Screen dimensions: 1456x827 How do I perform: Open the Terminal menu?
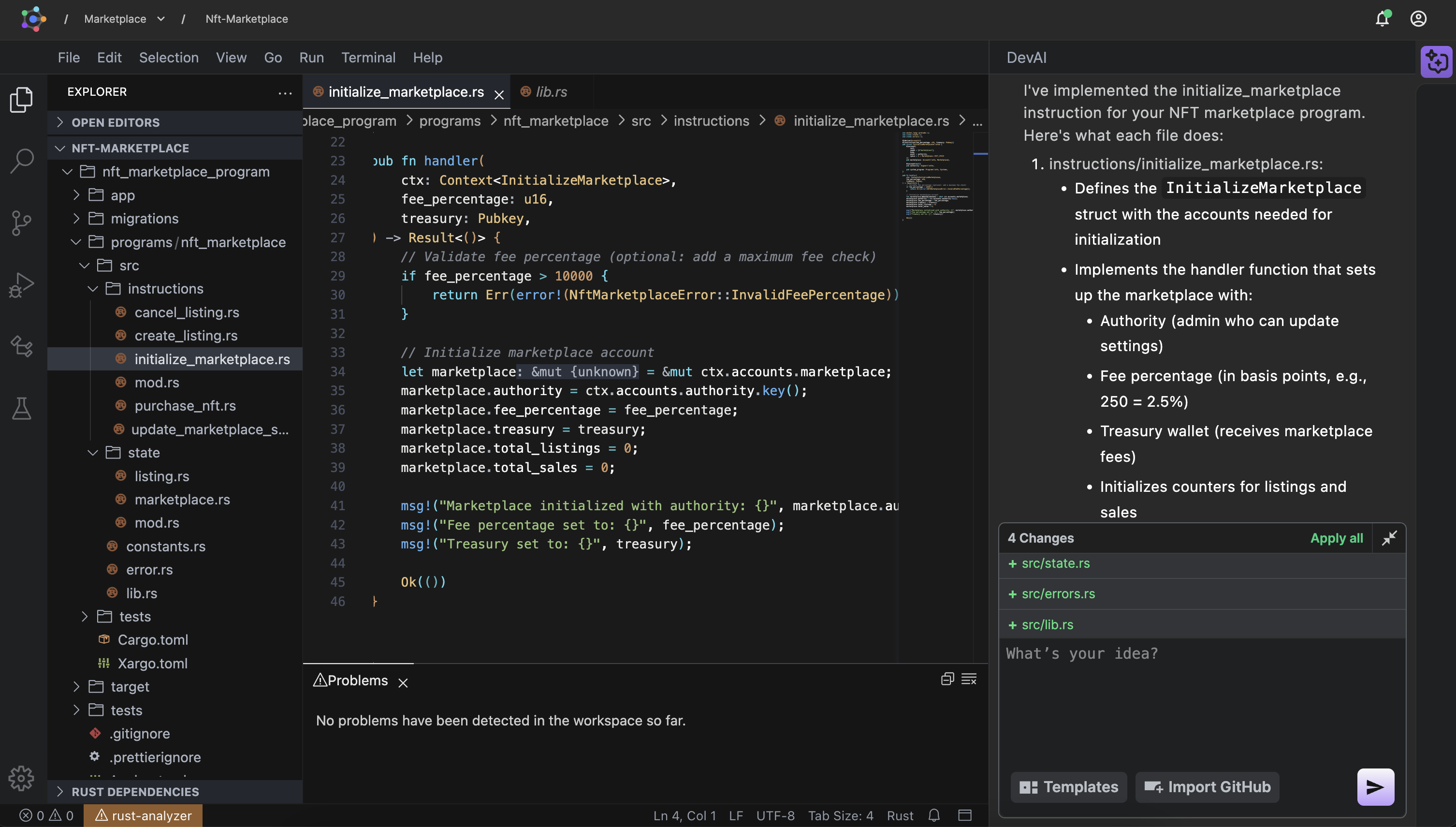[368, 58]
